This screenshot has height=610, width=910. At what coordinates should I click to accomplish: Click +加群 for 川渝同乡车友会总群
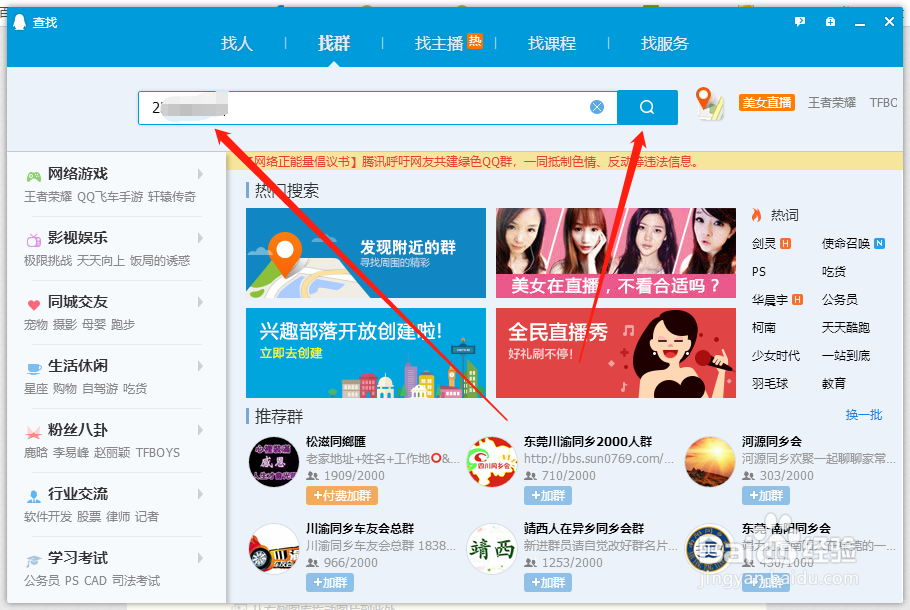tap(330, 583)
